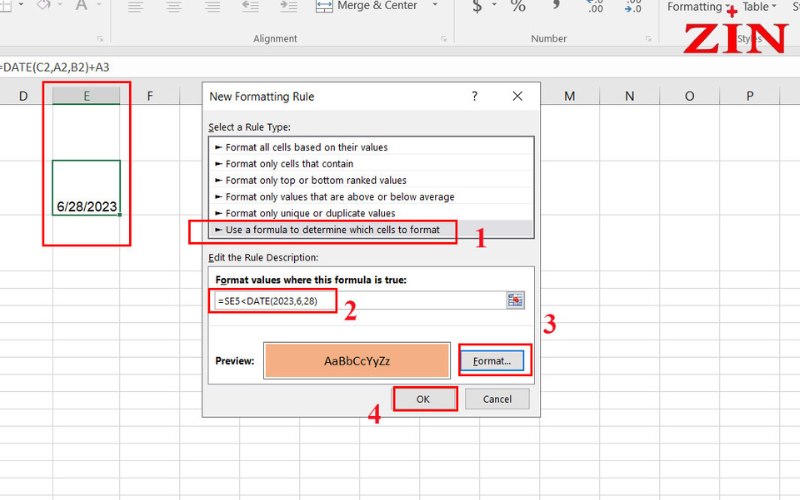
Task: Click the Cancel button
Action: tap(497, 399)
